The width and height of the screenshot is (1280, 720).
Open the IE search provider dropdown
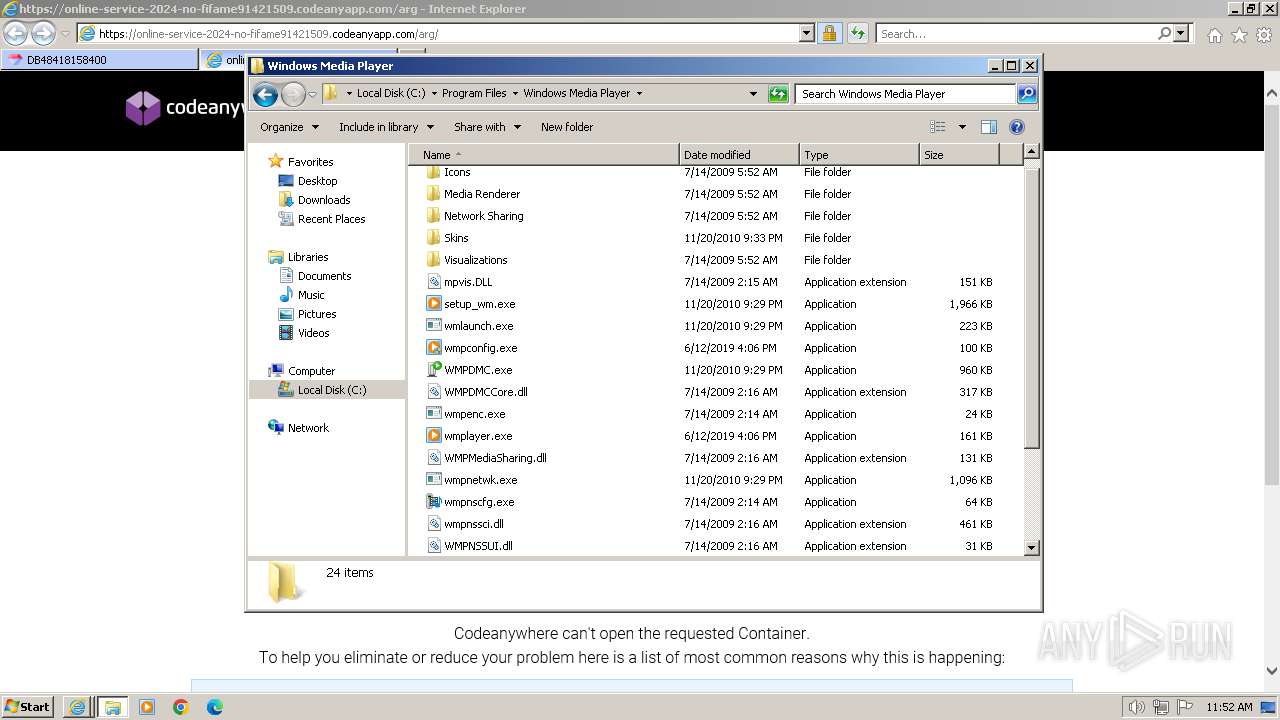point(1182,34)
